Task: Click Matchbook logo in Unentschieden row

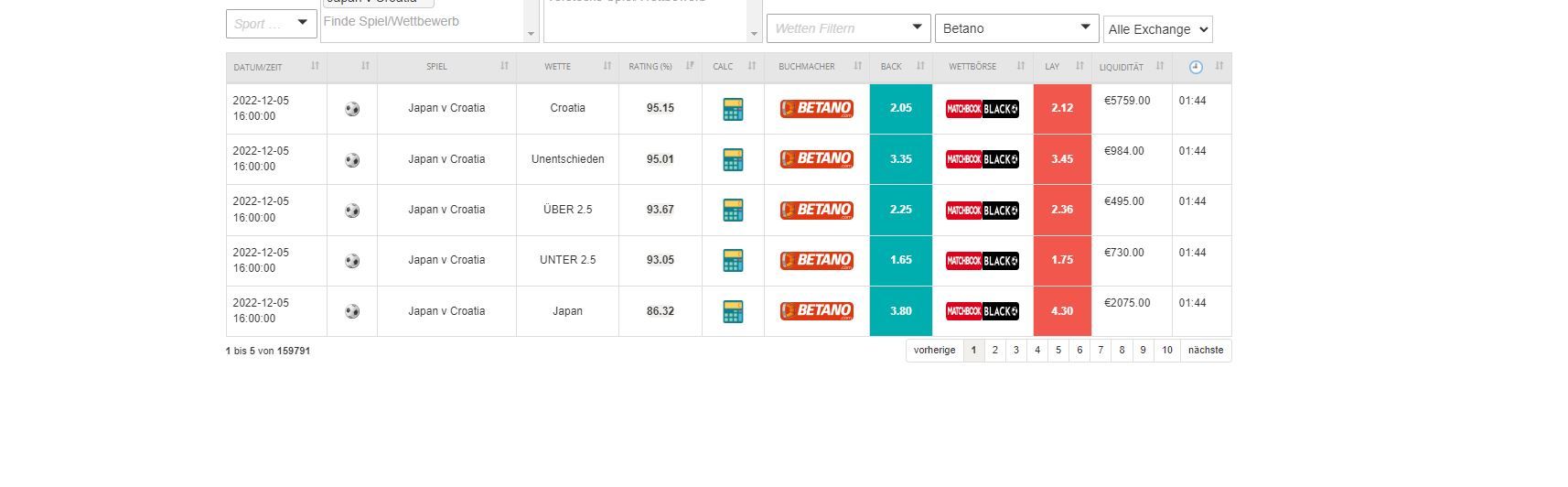Action: [x=983, y=159]
